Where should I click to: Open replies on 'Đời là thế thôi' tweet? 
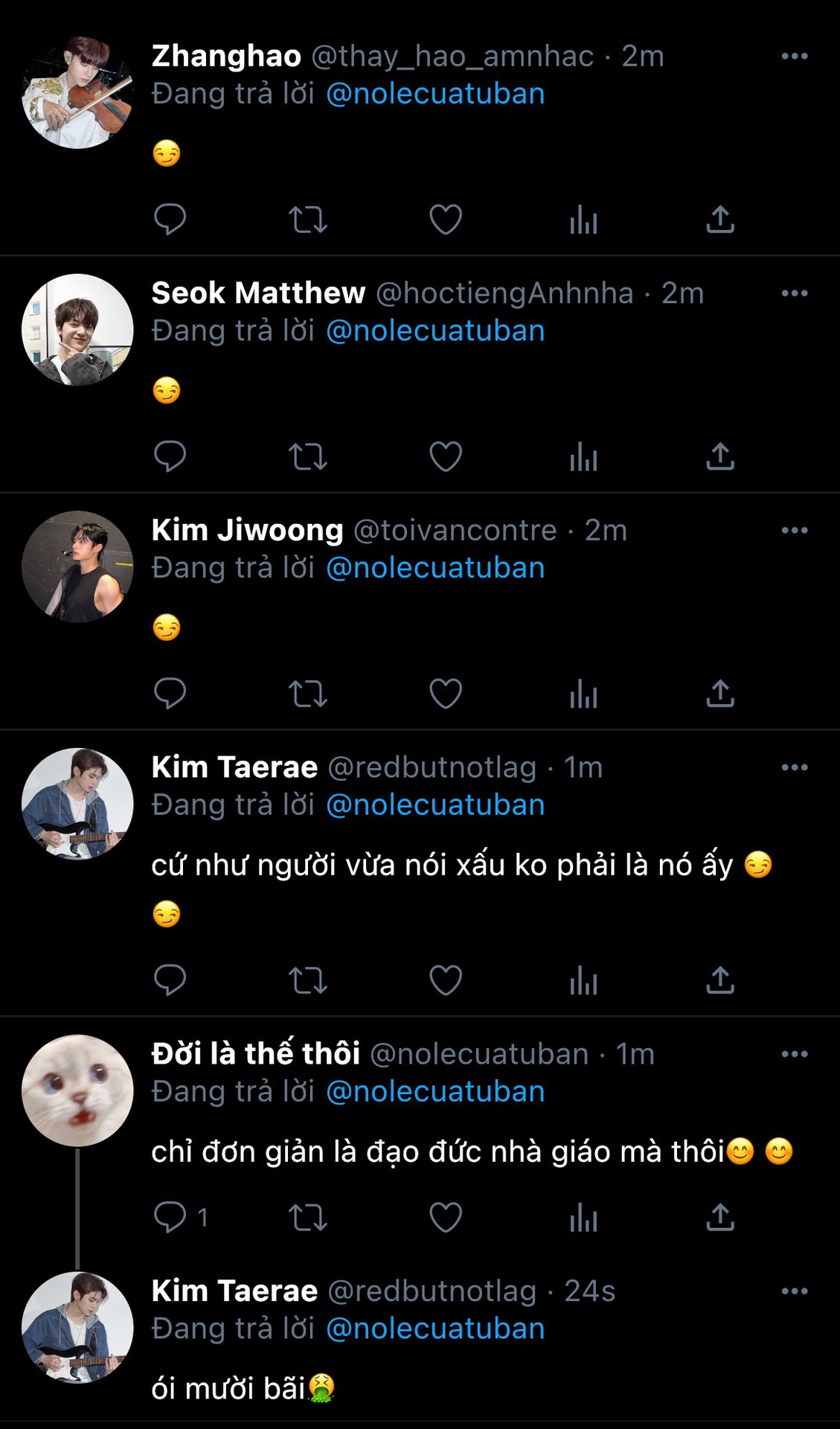[x=170, y=1218]
